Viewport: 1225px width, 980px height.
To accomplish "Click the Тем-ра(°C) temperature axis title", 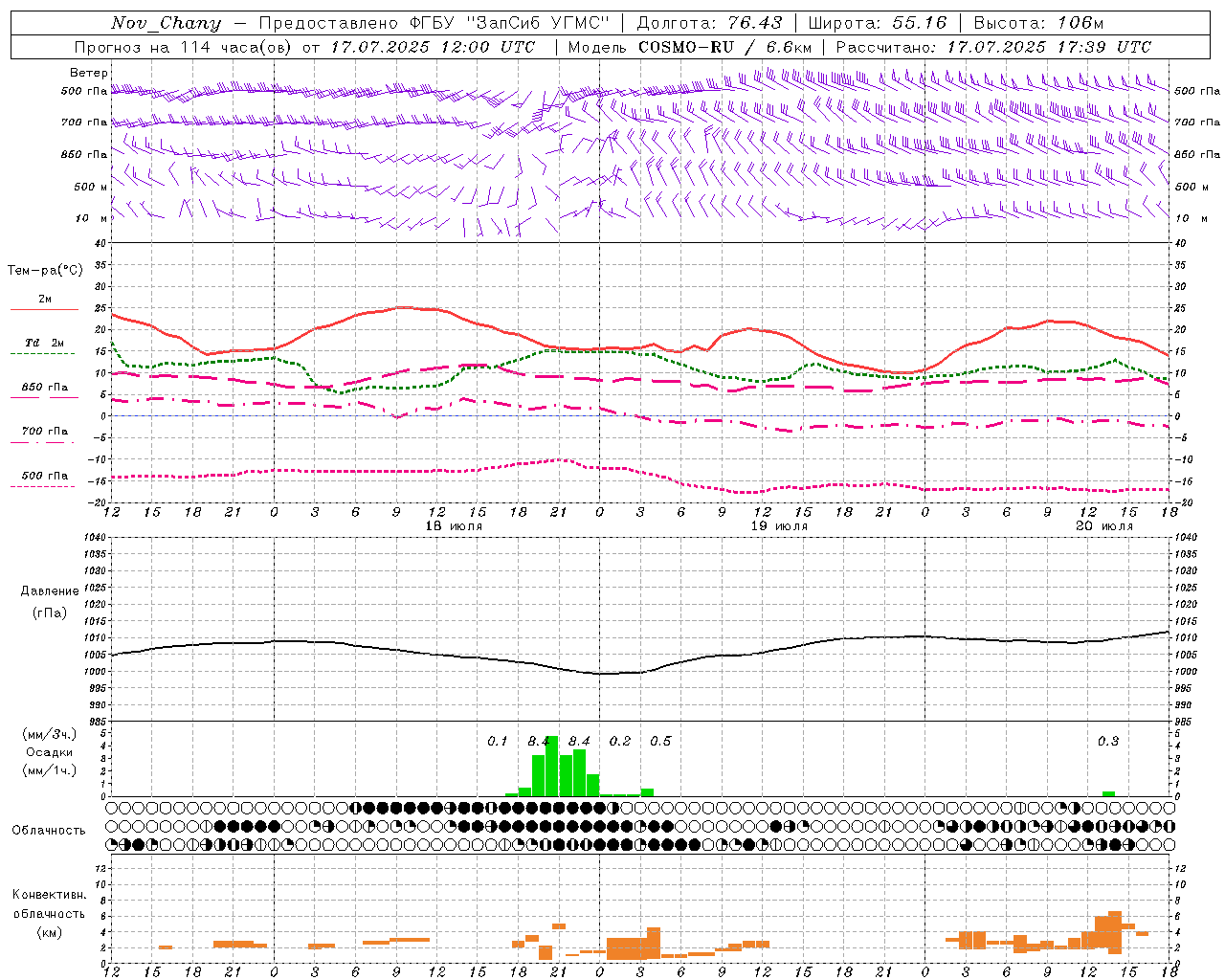I will tap(45, 270).
